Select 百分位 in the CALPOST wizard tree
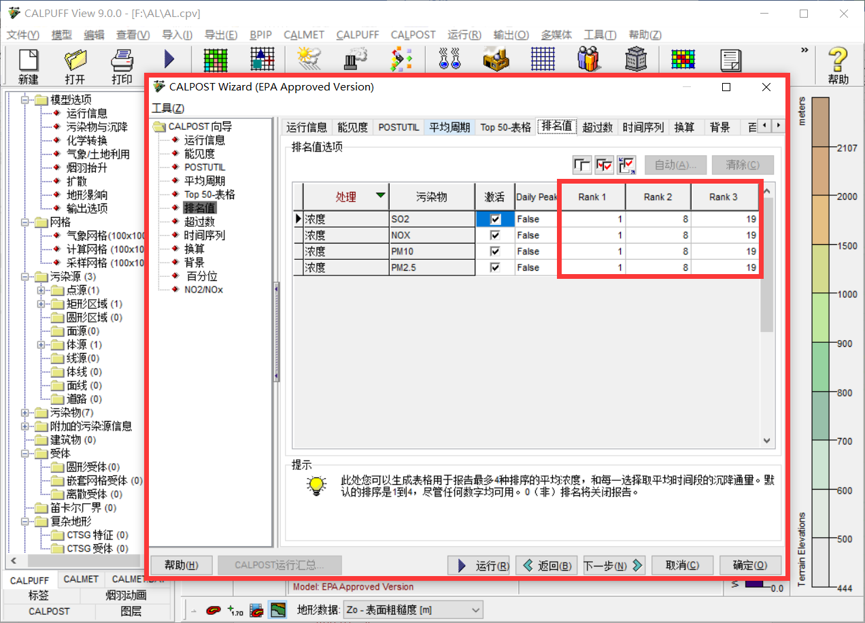865x623 pixels. (x=202, y=276)
